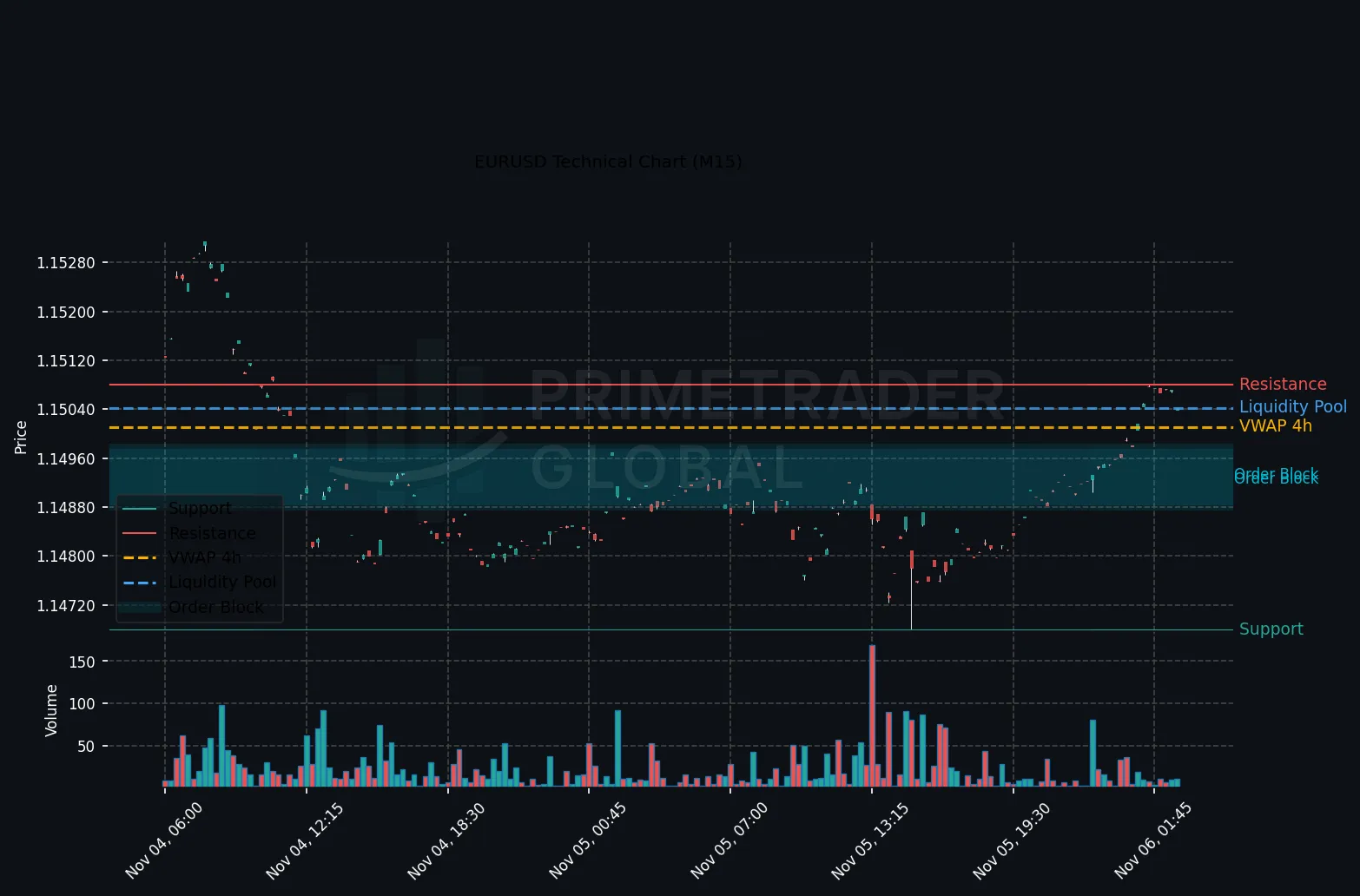Viewport: 1360px width, 896px height.
Task: Click the 1.15200 price axis label
Action: click(66, 312)
